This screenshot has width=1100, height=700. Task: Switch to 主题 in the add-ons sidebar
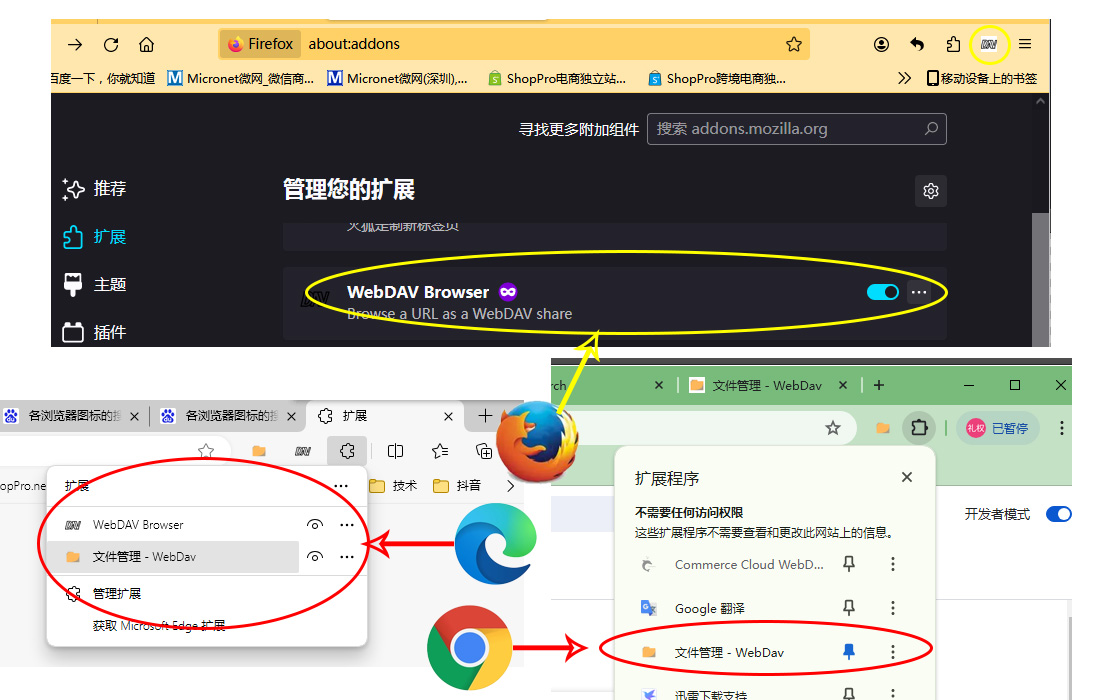(x=94, y=285)
